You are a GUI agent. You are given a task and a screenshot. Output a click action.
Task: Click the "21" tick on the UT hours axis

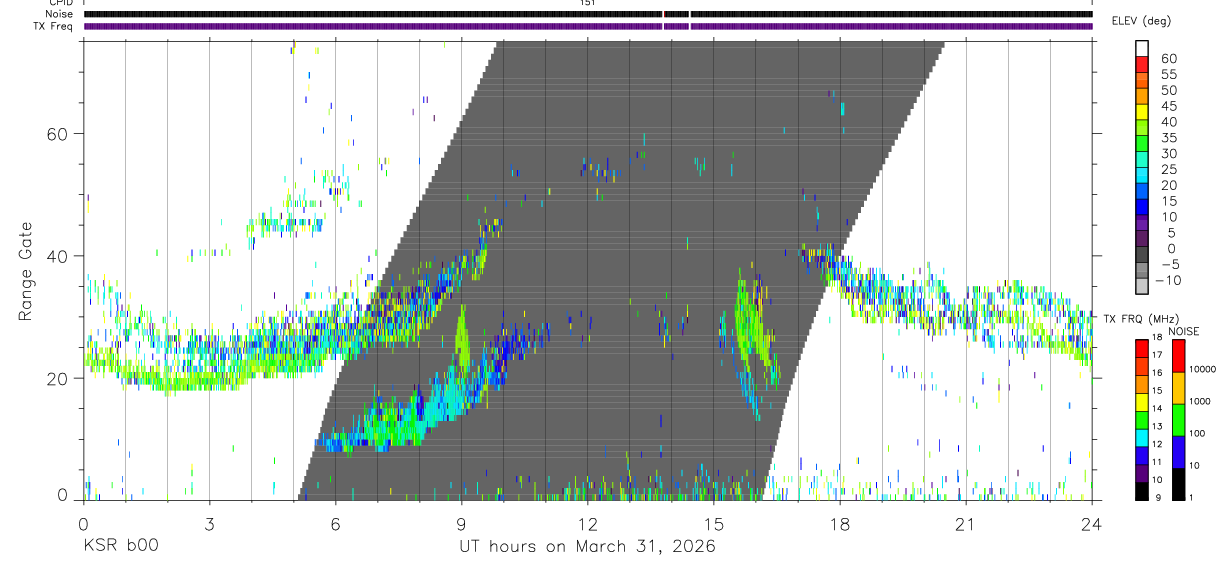966,524
